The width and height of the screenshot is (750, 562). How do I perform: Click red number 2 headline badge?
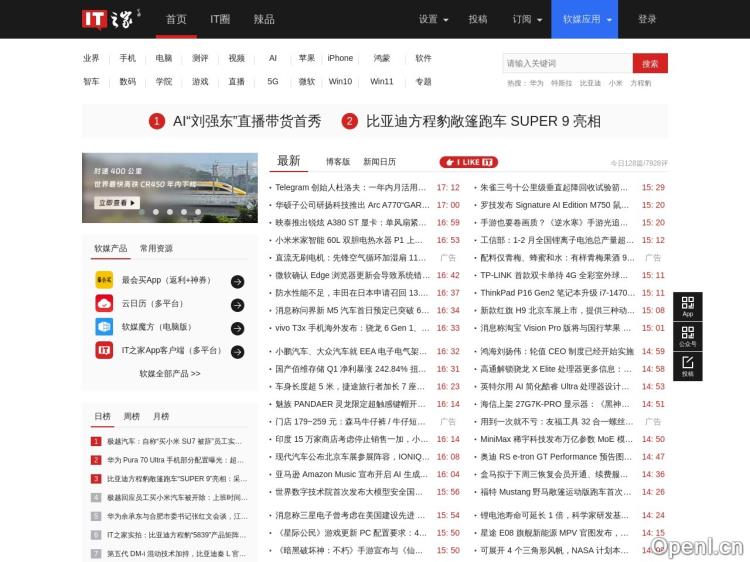click(350, 121)
